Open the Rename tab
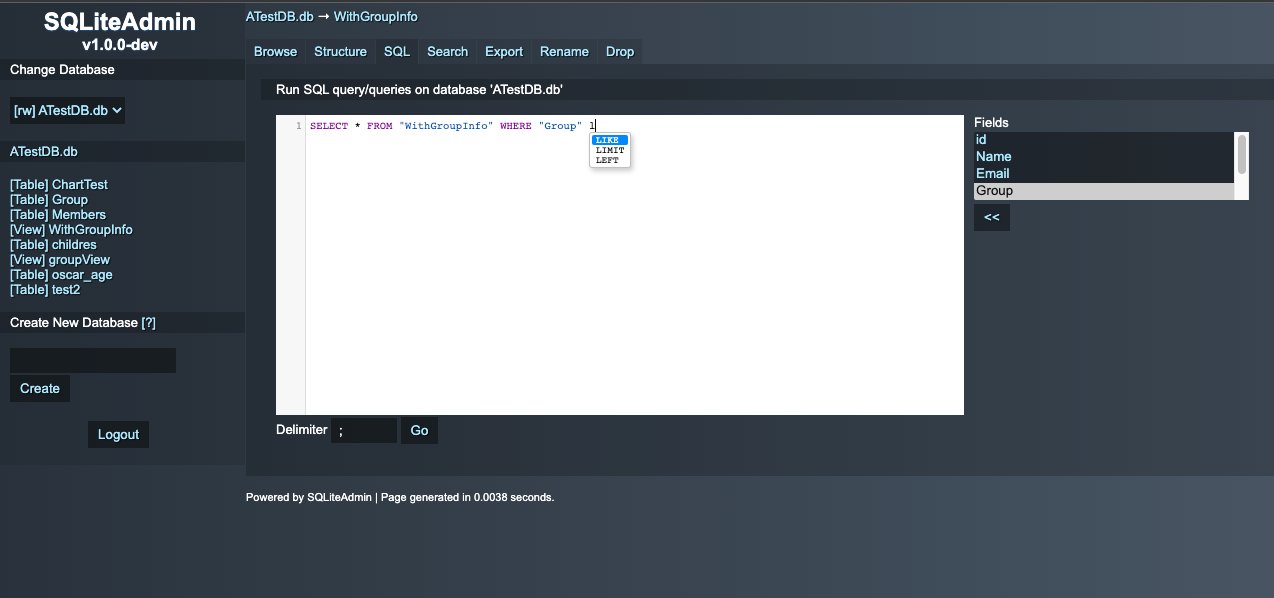The image size is (1274, 598). [x=564, y=51]
